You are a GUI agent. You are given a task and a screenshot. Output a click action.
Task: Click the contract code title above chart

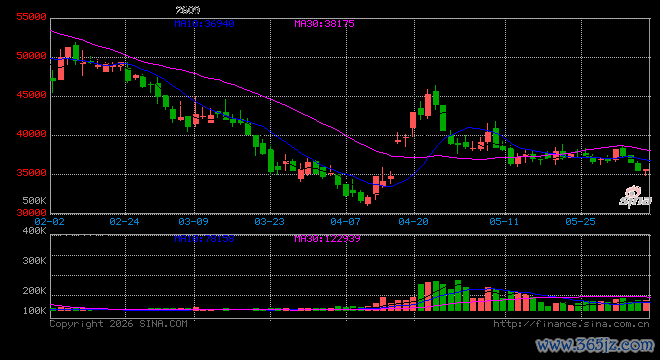pos(188,10)
